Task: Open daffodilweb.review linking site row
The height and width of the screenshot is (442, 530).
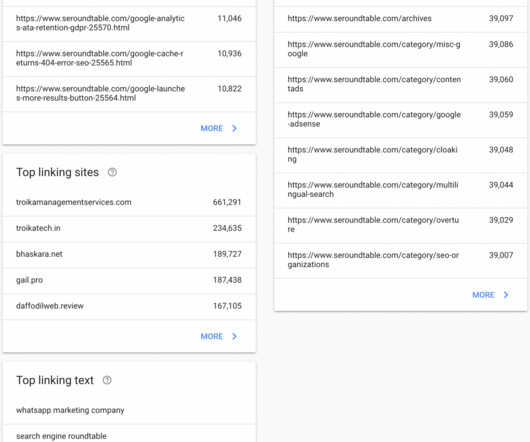Action: [129, 306]
